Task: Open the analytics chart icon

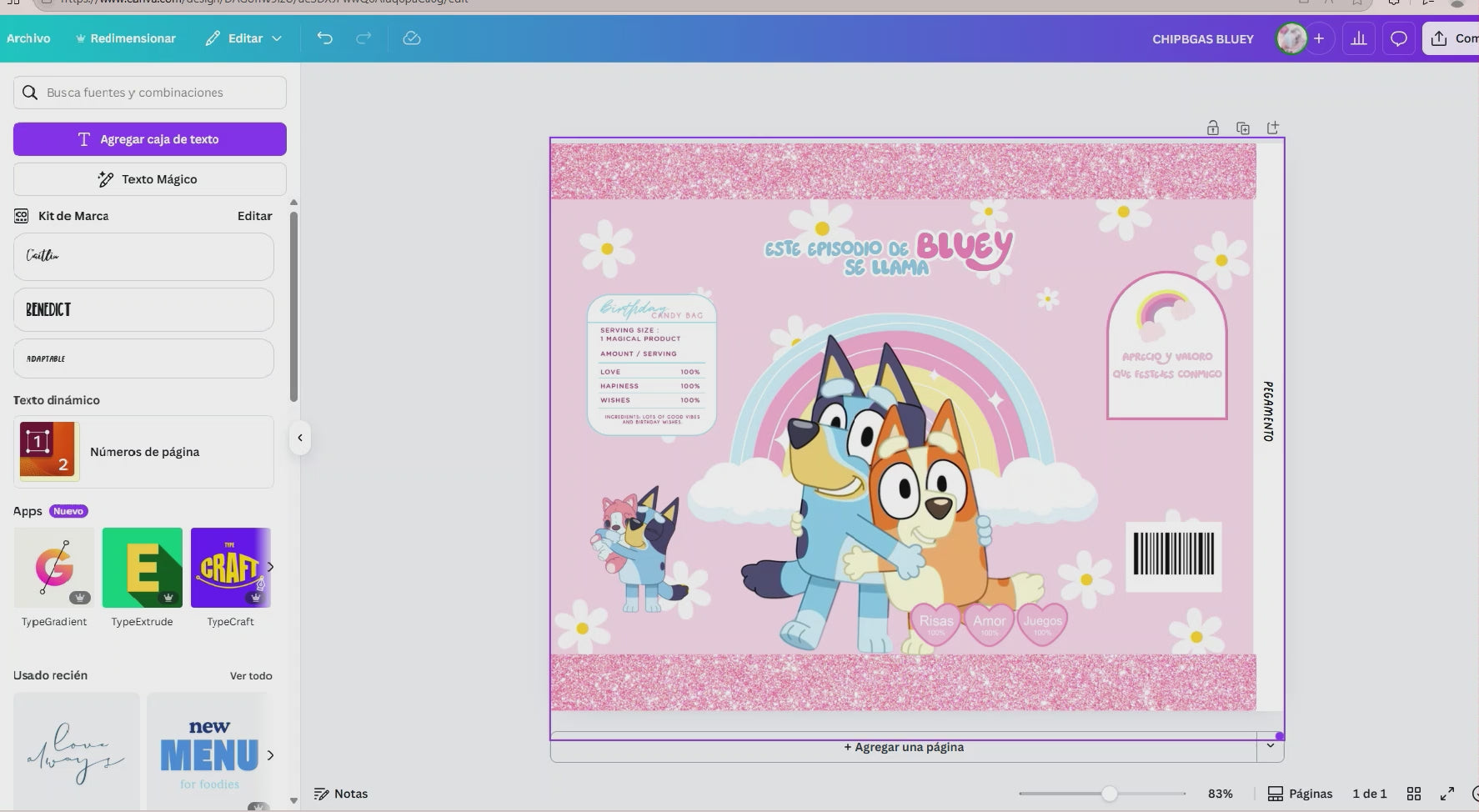Action: [x=1359, y=39]
